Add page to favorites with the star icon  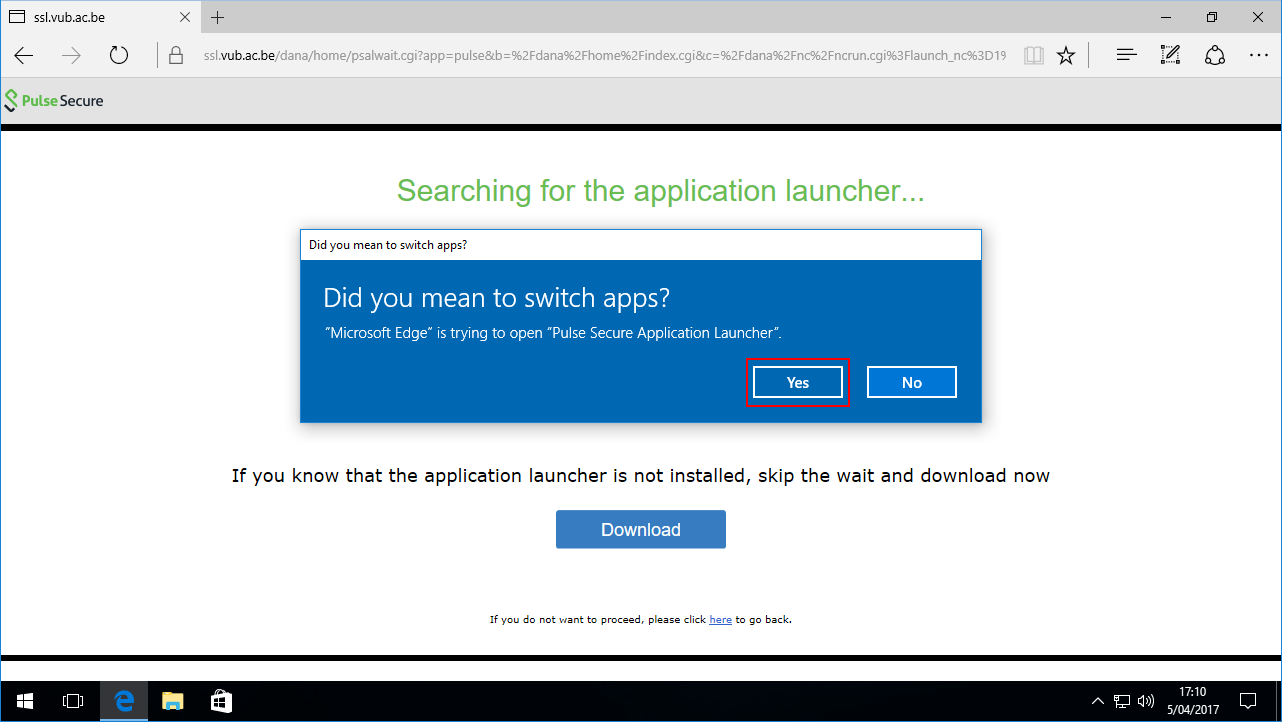(1066, 56)
